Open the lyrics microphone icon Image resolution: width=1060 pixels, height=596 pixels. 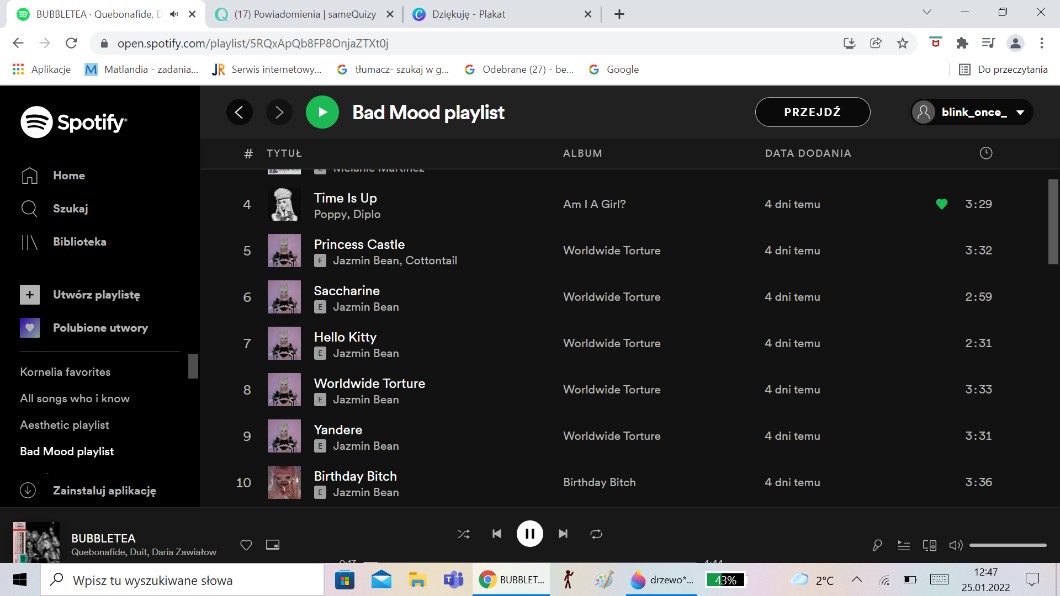tap(877, 545)
